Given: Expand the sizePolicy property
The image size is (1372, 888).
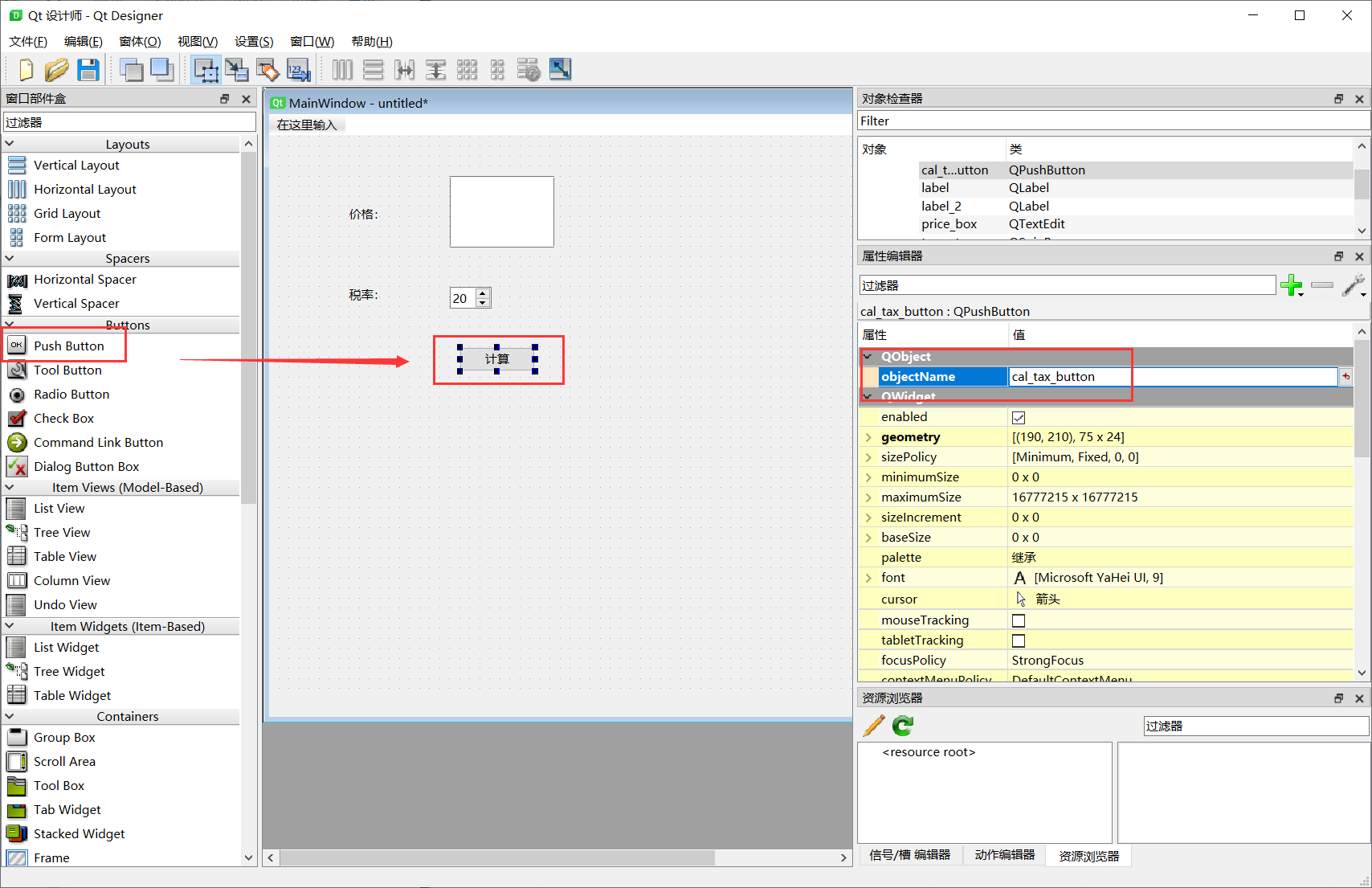Looking at the screenshot, I should point(868,456).
